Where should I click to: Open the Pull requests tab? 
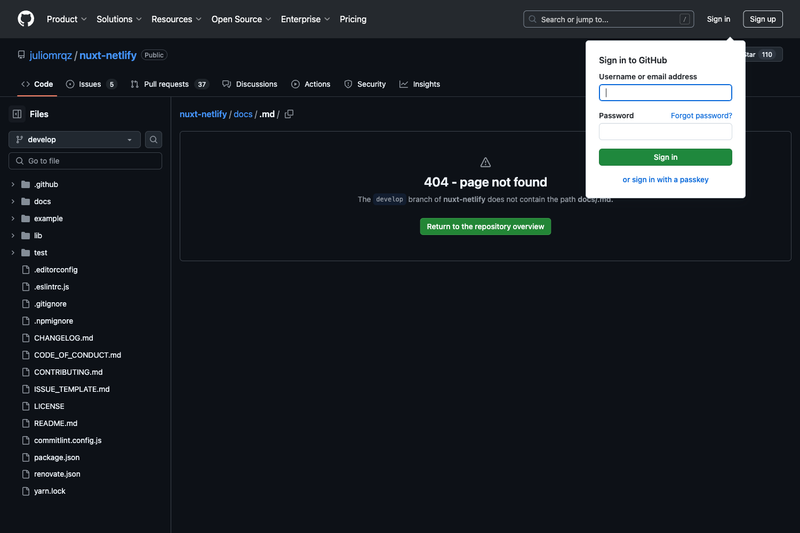point(168,84)
